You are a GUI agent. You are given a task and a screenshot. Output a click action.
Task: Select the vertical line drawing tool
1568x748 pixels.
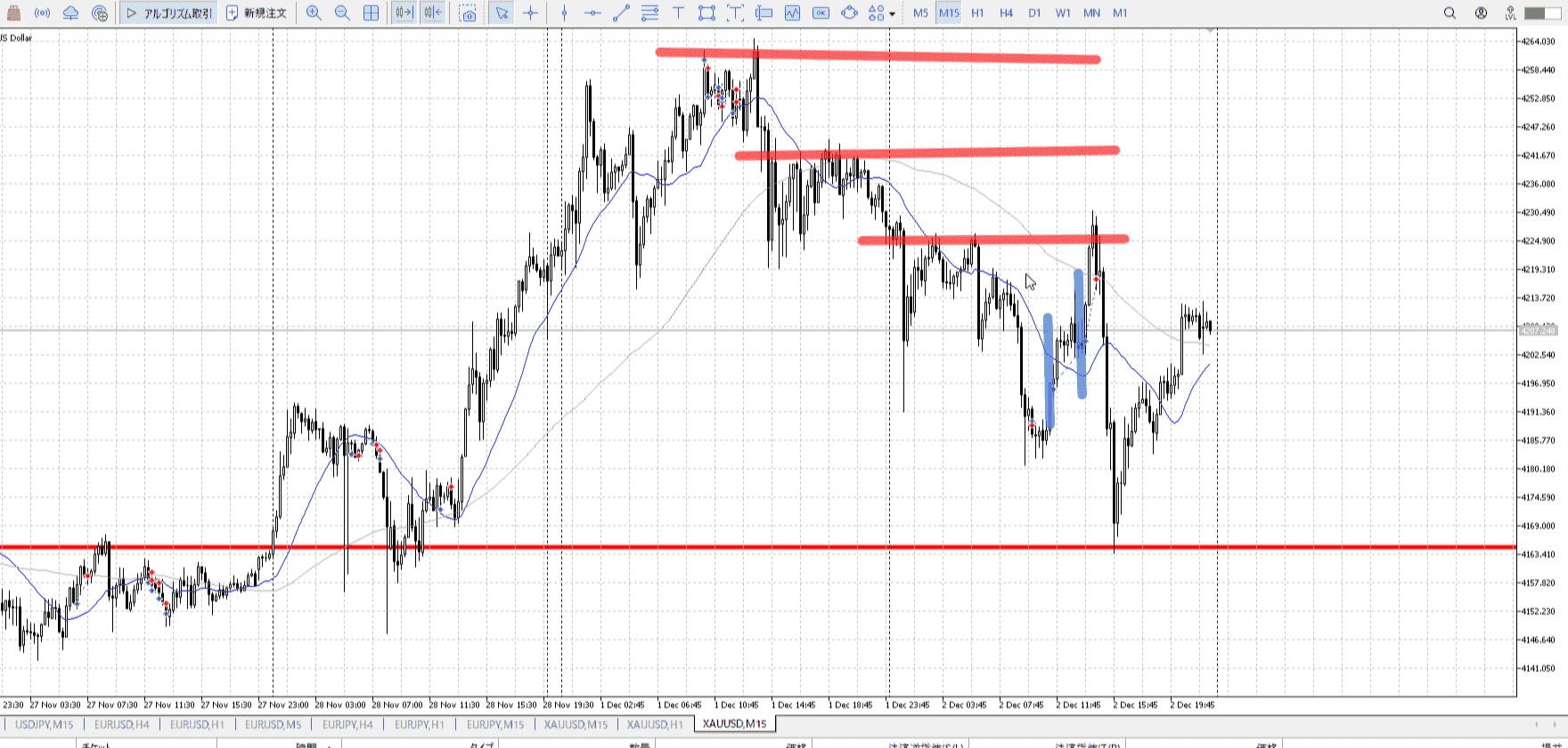[x=564, y=13]
